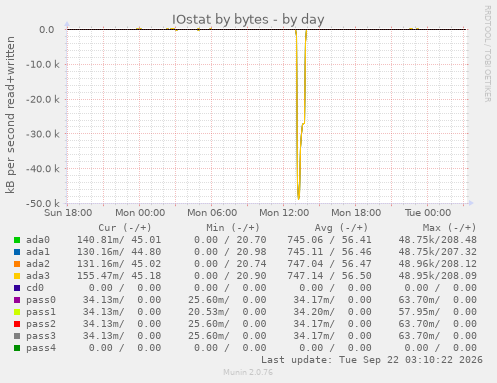Click the pass1 max value '57.95m/ 0.00'

click(437, 312)
